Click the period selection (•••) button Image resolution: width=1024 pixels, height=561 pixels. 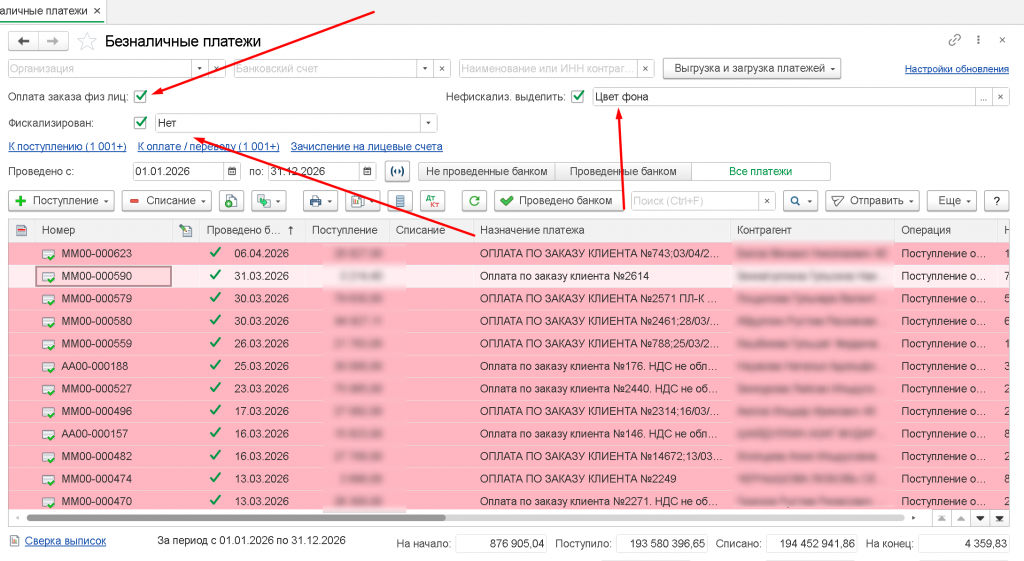397,172
